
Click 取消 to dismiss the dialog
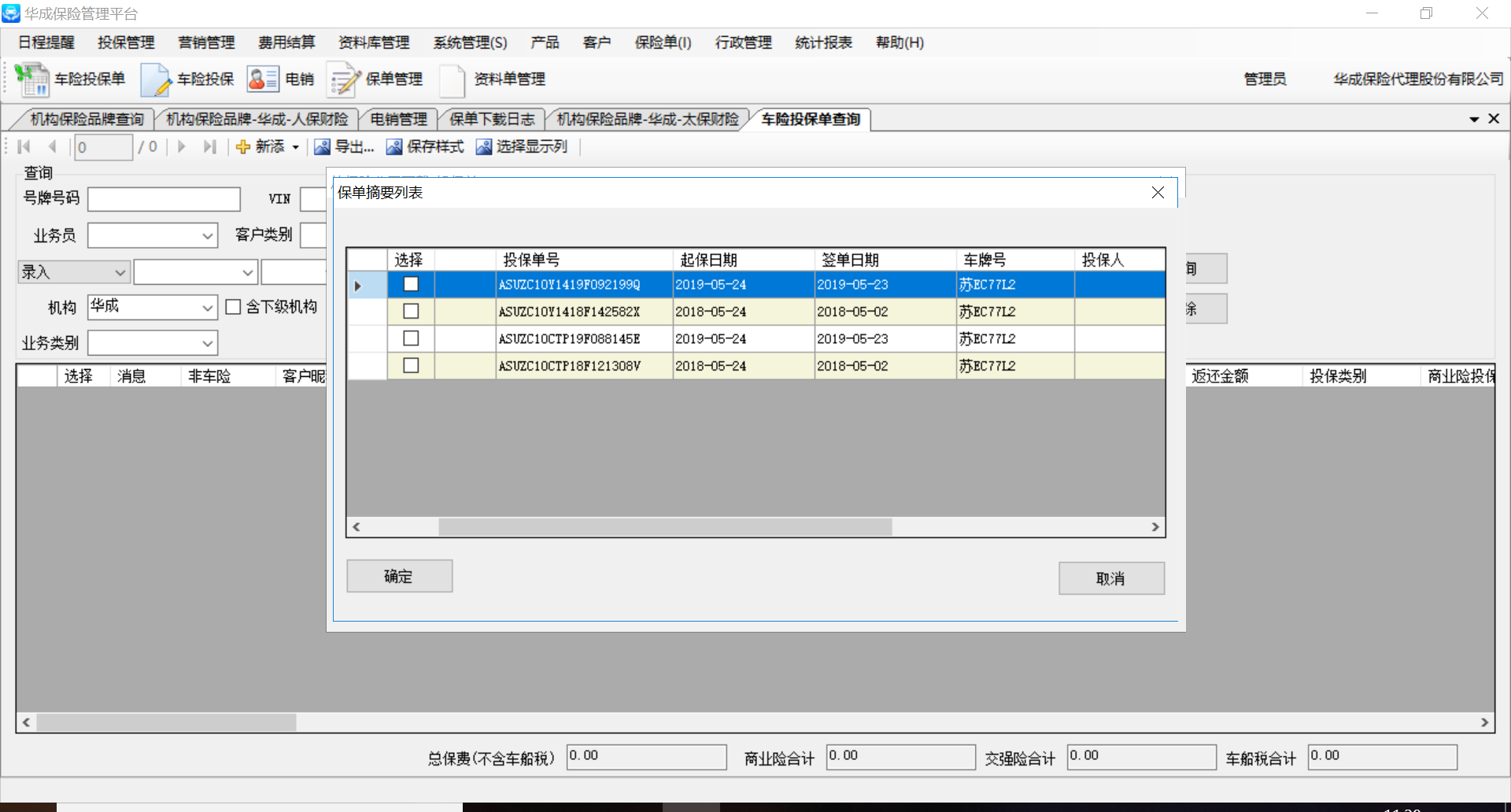[x=1110, y=578]
